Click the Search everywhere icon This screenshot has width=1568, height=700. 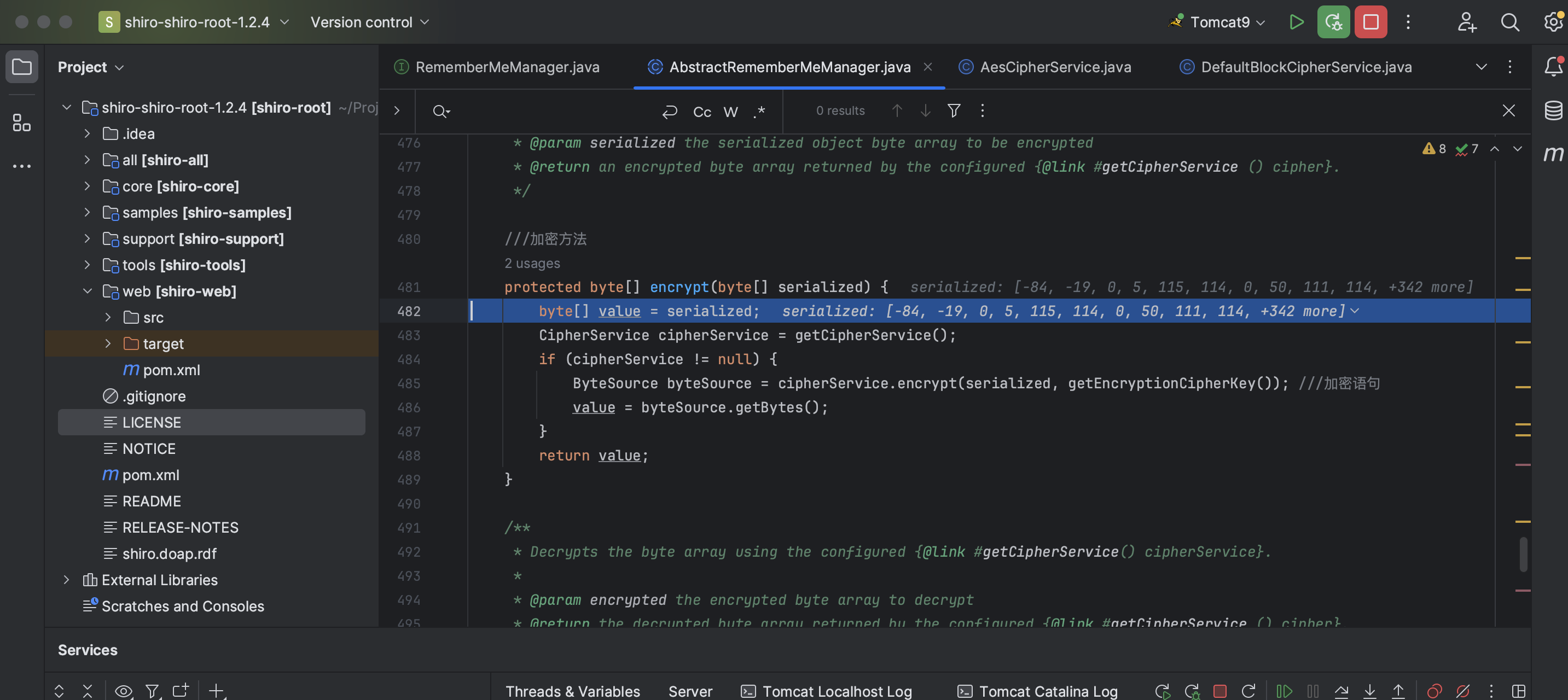pos(1509,22)
